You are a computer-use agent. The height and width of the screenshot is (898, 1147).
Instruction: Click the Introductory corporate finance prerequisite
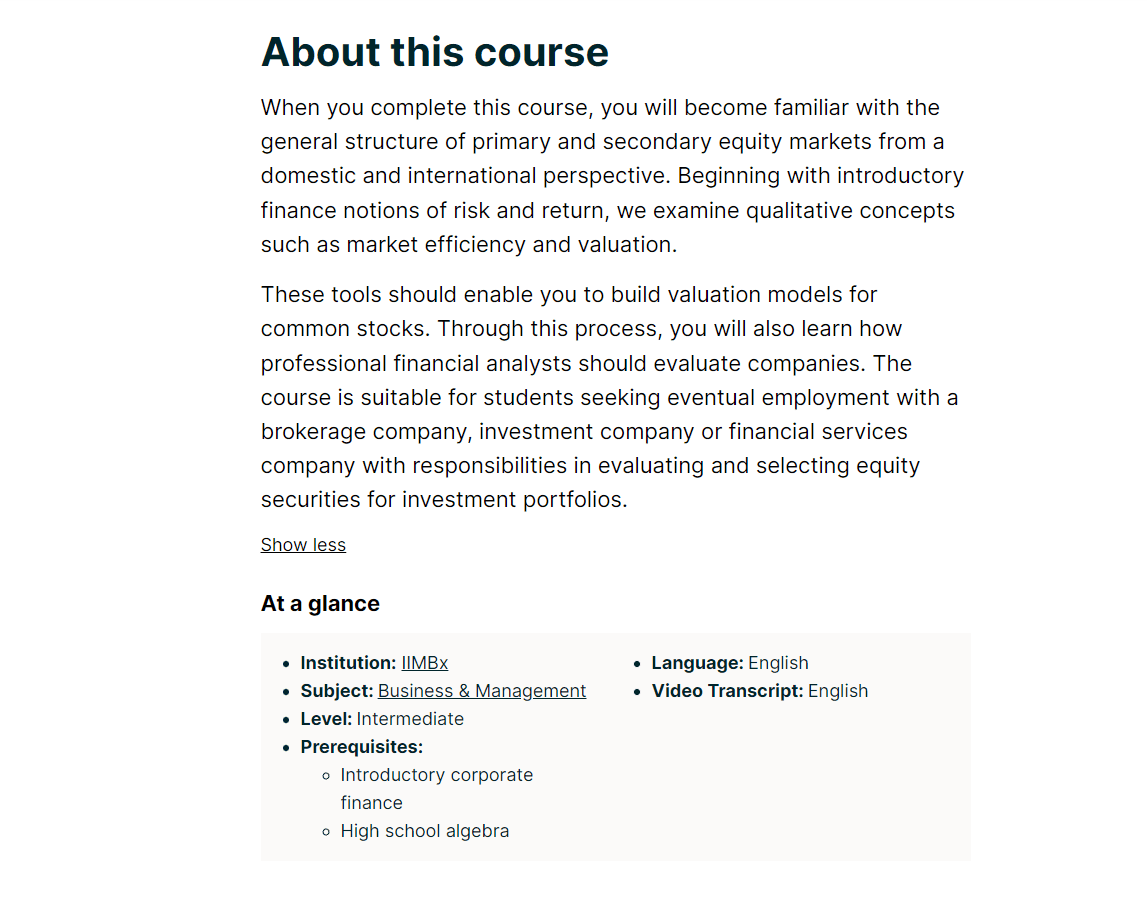point(437,789)
